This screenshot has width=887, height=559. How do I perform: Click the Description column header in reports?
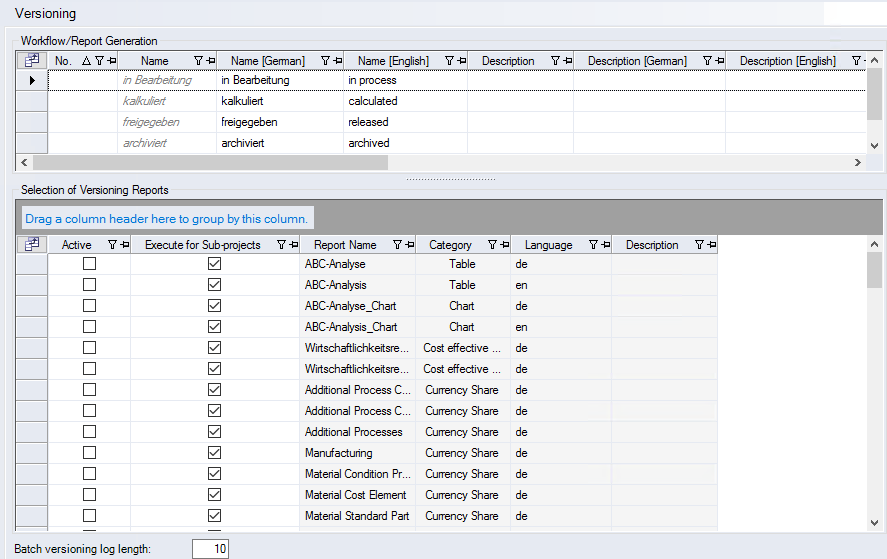pos(652,245)
